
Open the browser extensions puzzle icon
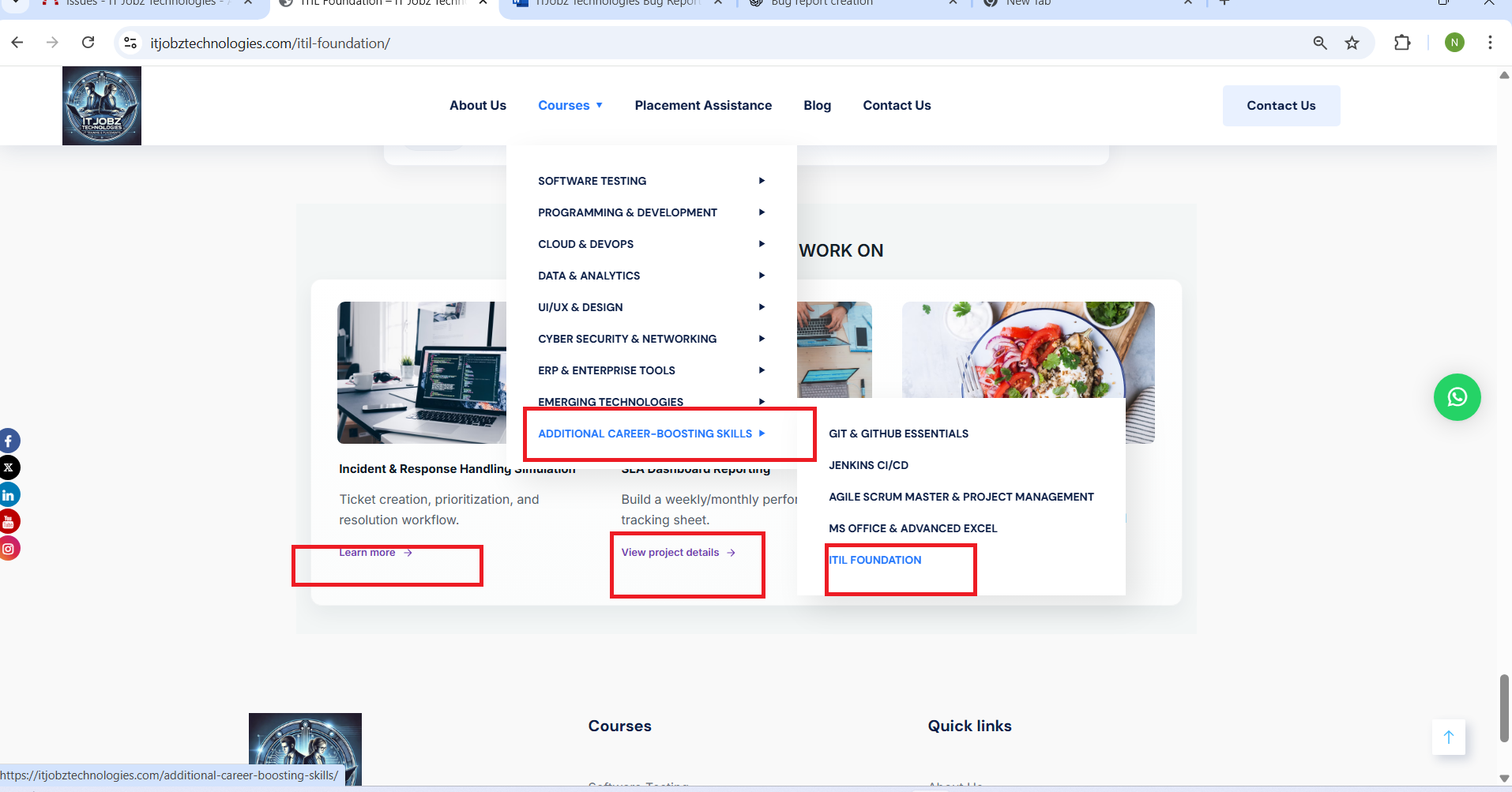[x=1402, y=43]
